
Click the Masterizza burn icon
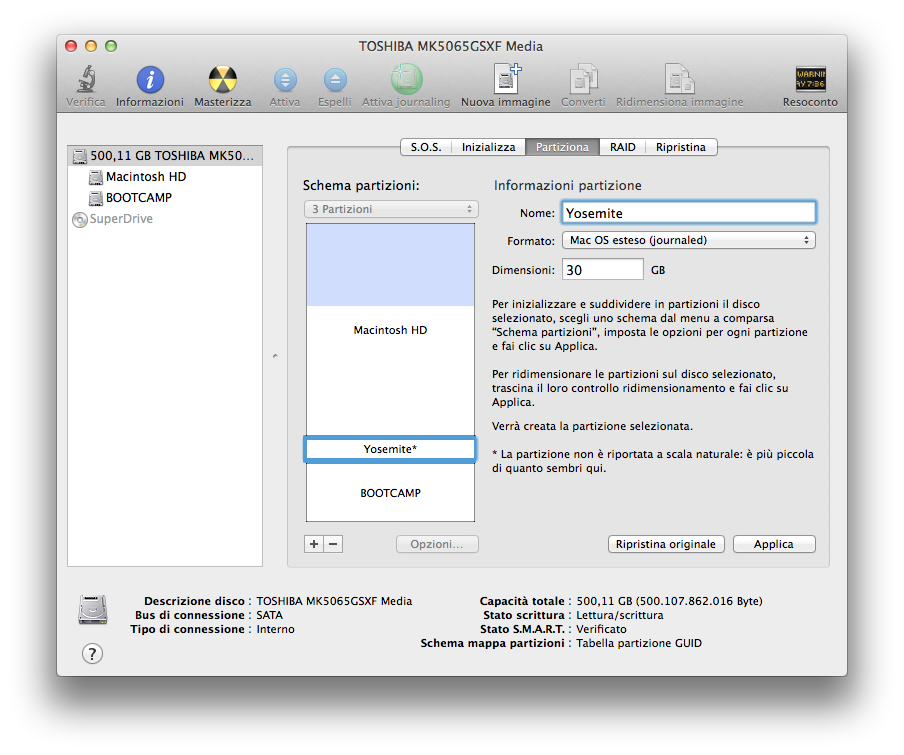pyautogui.click(x=223, y=80)
